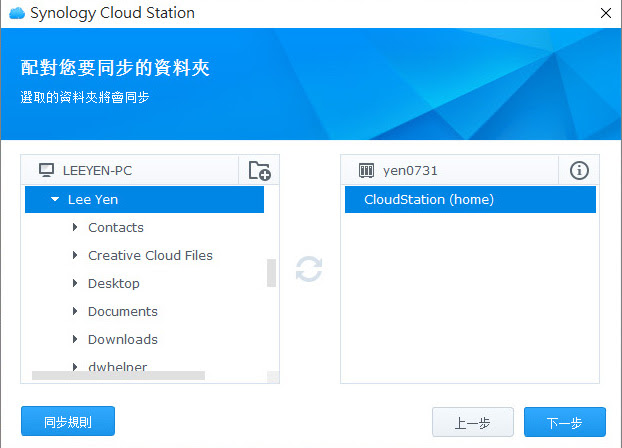Screen dimensions: 622x448
Task: Click the LEEYEN-PC computer icon
Action: click(46, 171)
